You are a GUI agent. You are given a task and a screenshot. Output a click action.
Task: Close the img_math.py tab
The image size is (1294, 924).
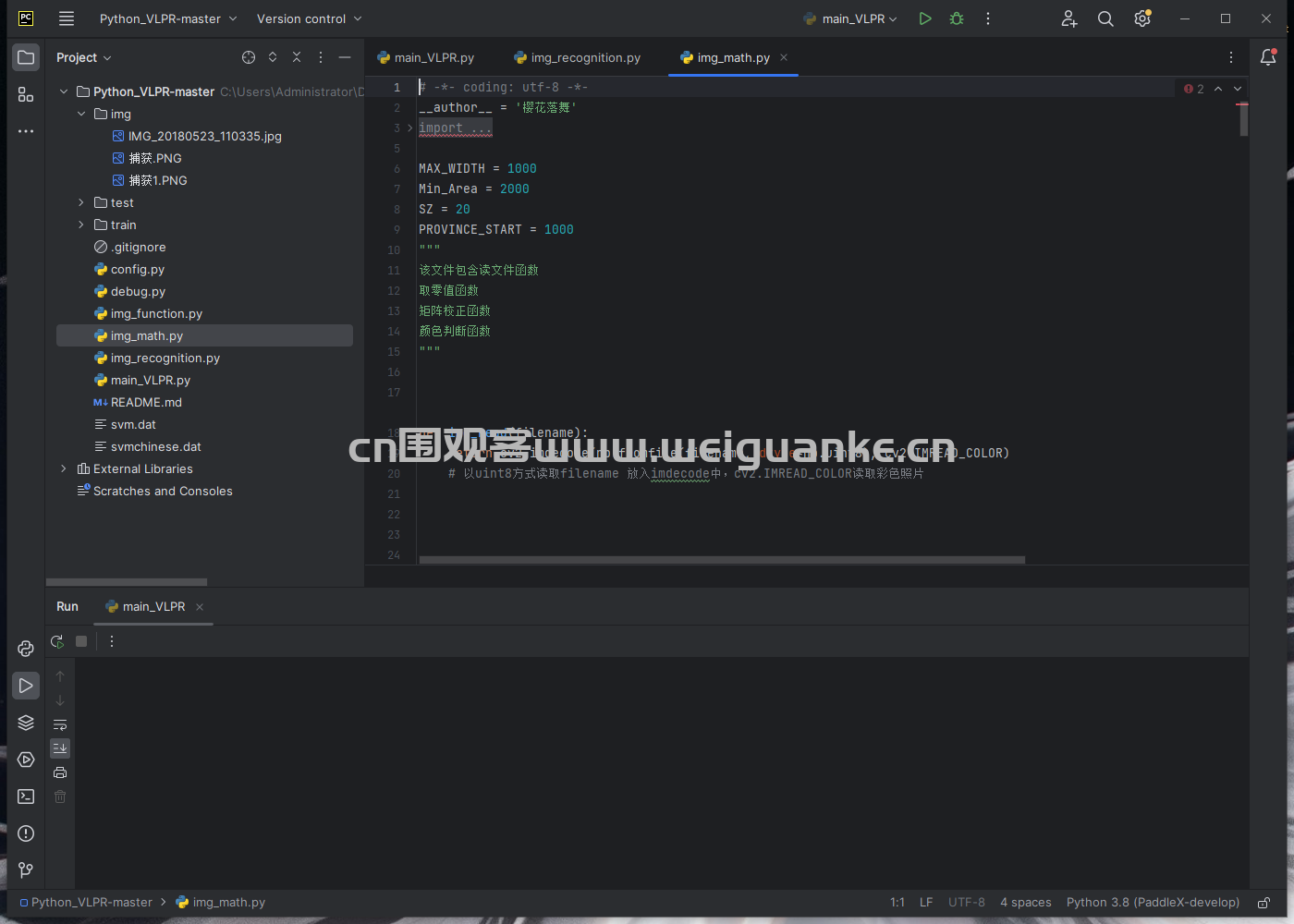pyautogui.click(x=784, y=57)
